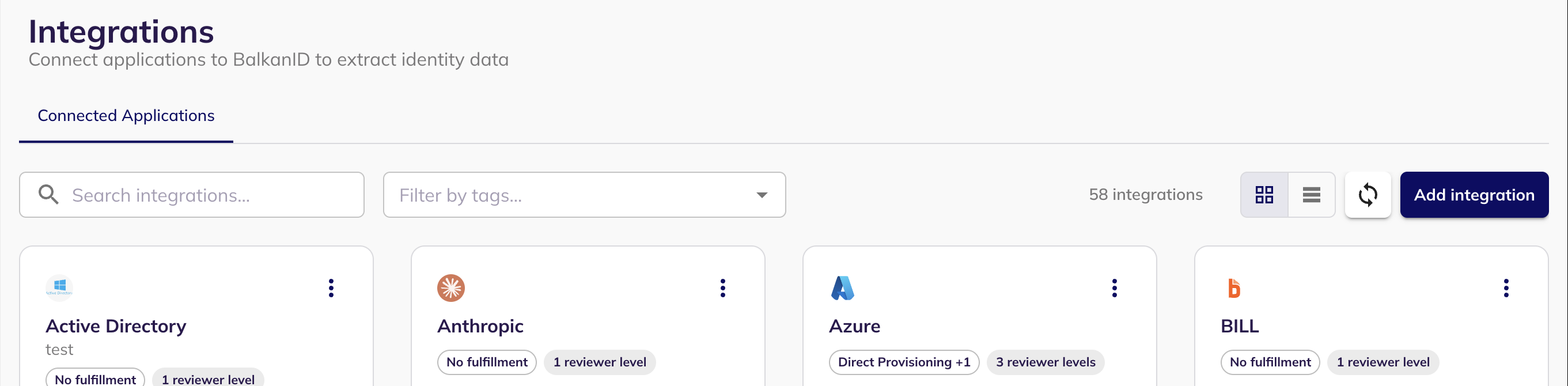Click the Integrations page heading
Screen dimensions: 1568x386
[x=121, y=32]
